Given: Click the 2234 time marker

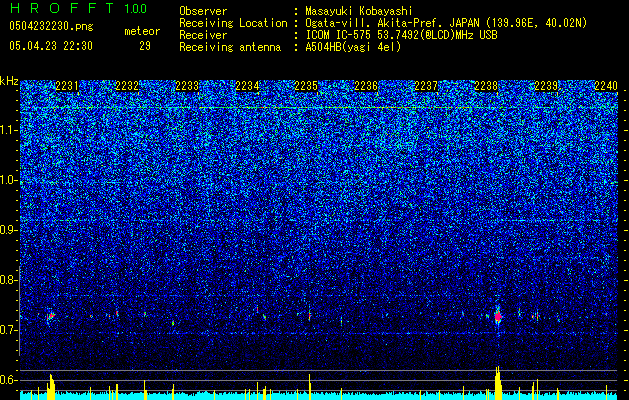Looking at the screenshot, I should pos(247,86).
